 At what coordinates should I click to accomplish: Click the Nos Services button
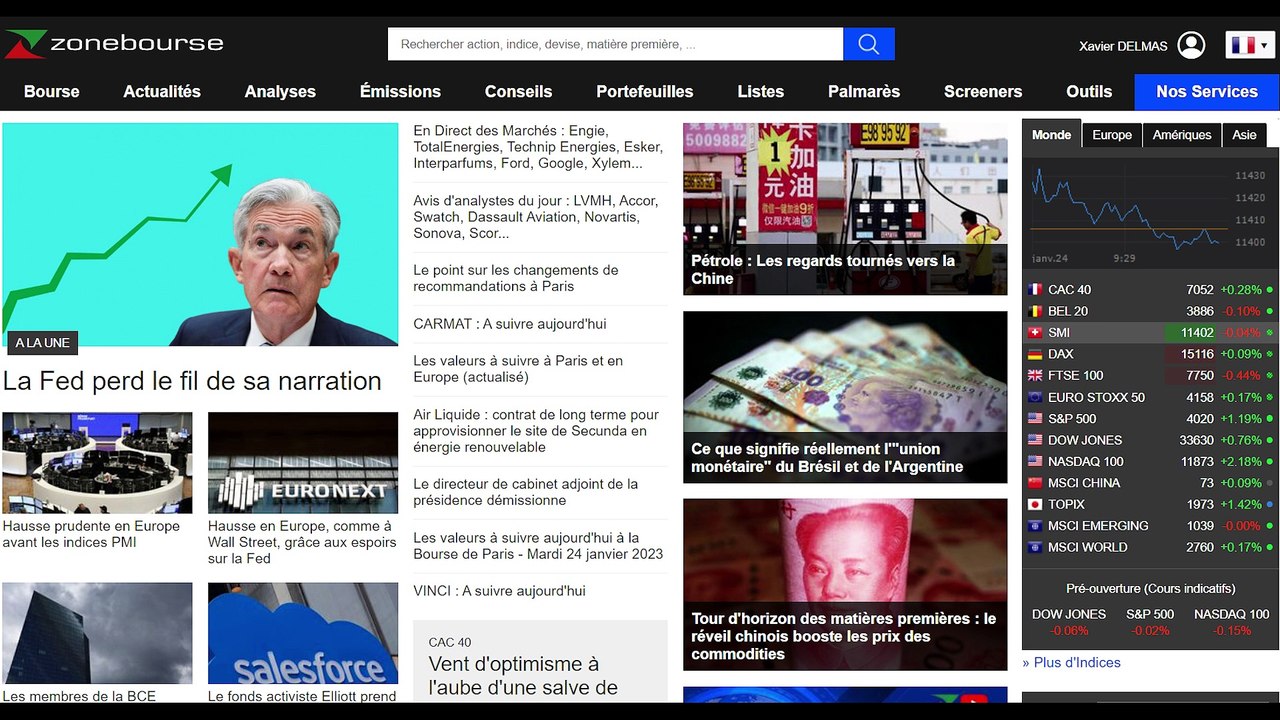coord(1207,91)
